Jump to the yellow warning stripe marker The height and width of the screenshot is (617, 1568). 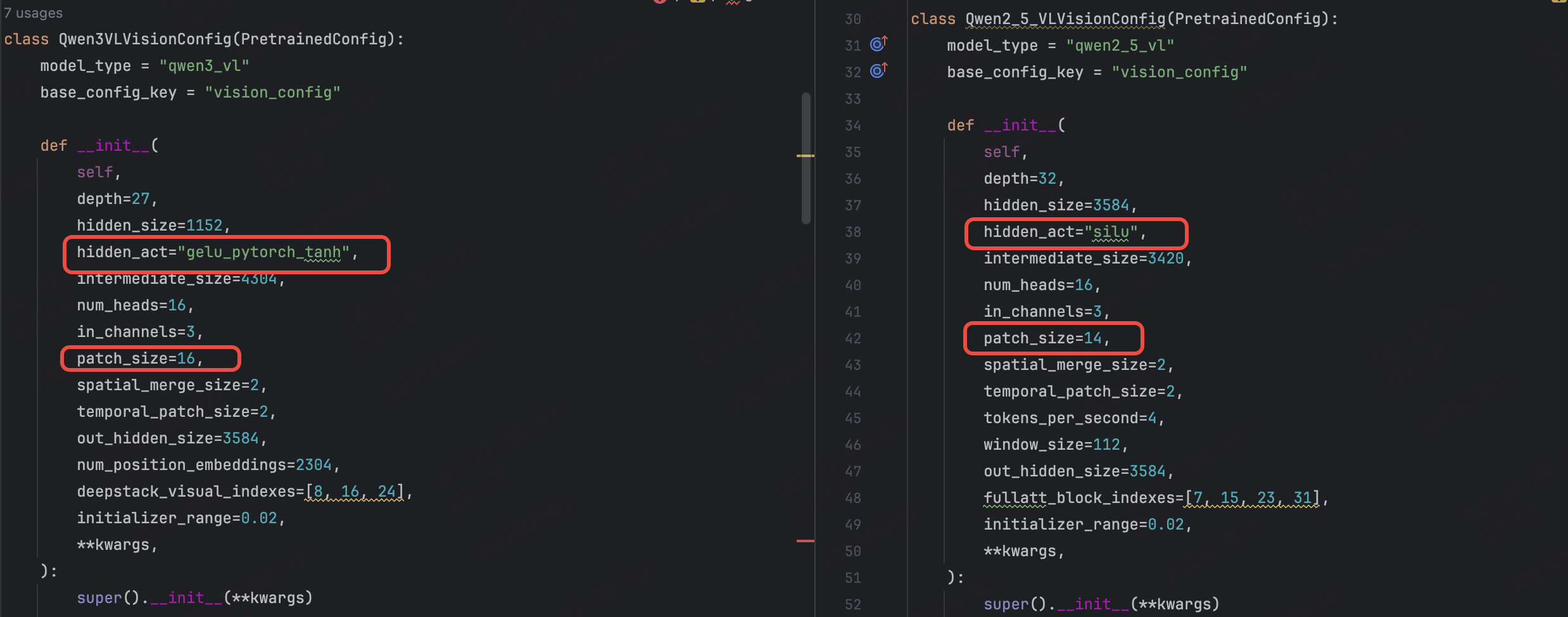[x=805, y=155]
